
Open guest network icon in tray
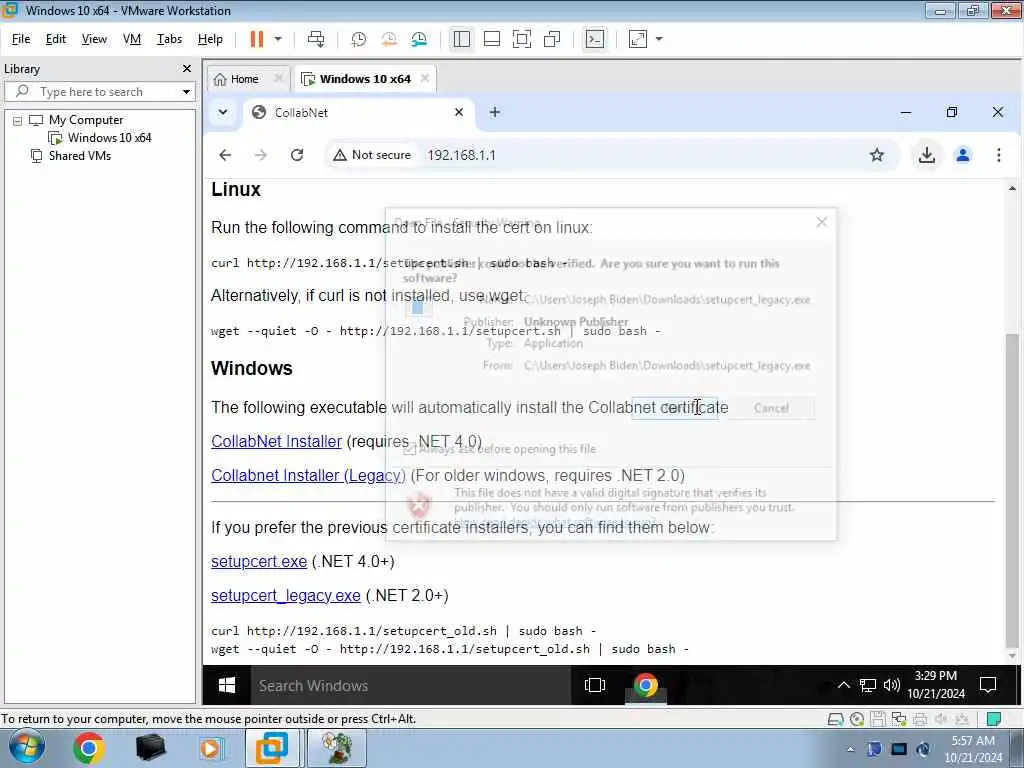tap(867, 685)
